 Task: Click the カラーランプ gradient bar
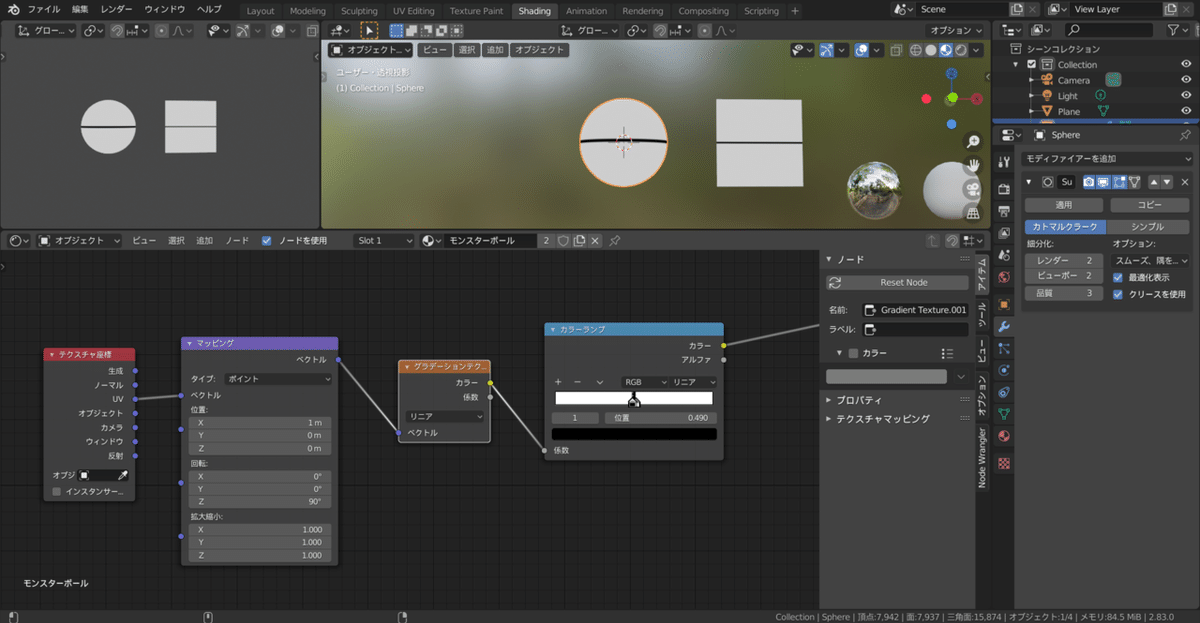[634, 398]
